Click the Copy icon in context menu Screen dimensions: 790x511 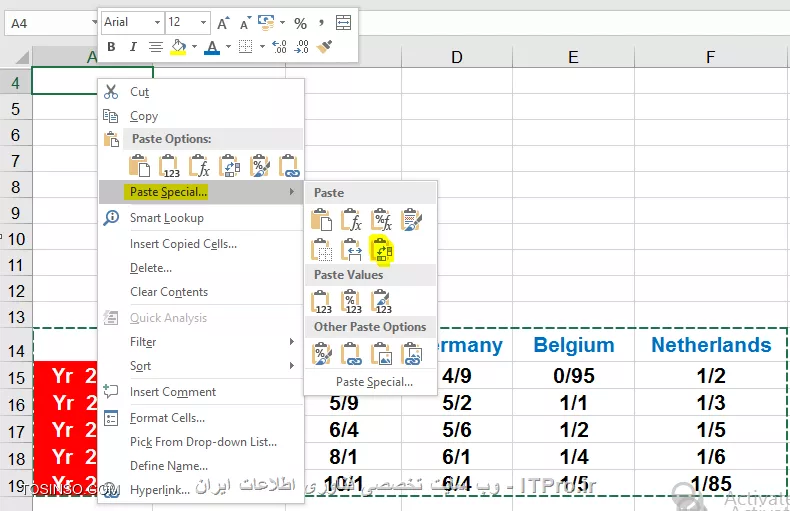pos(111,116)
